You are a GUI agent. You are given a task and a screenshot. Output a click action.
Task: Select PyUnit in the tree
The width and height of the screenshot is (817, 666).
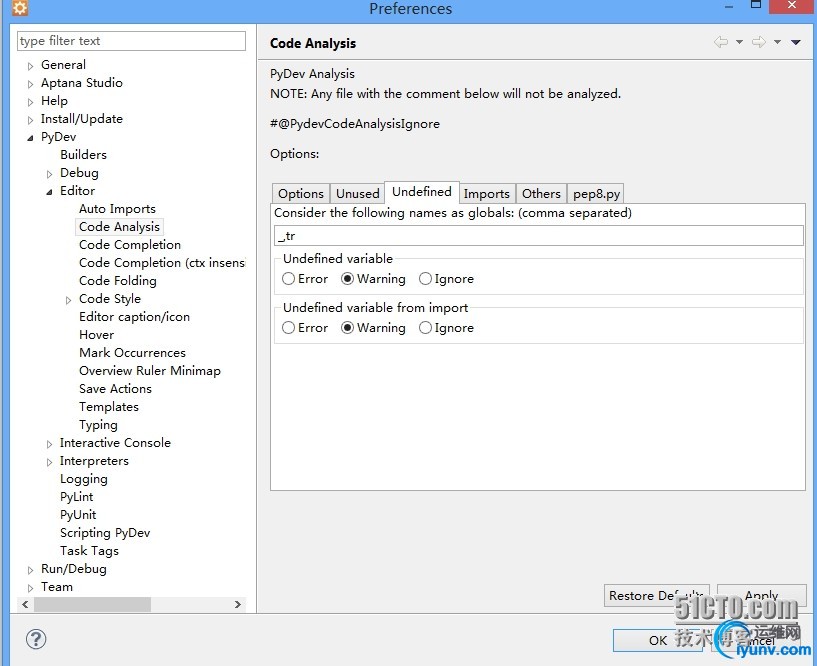(x=78, y=514)
